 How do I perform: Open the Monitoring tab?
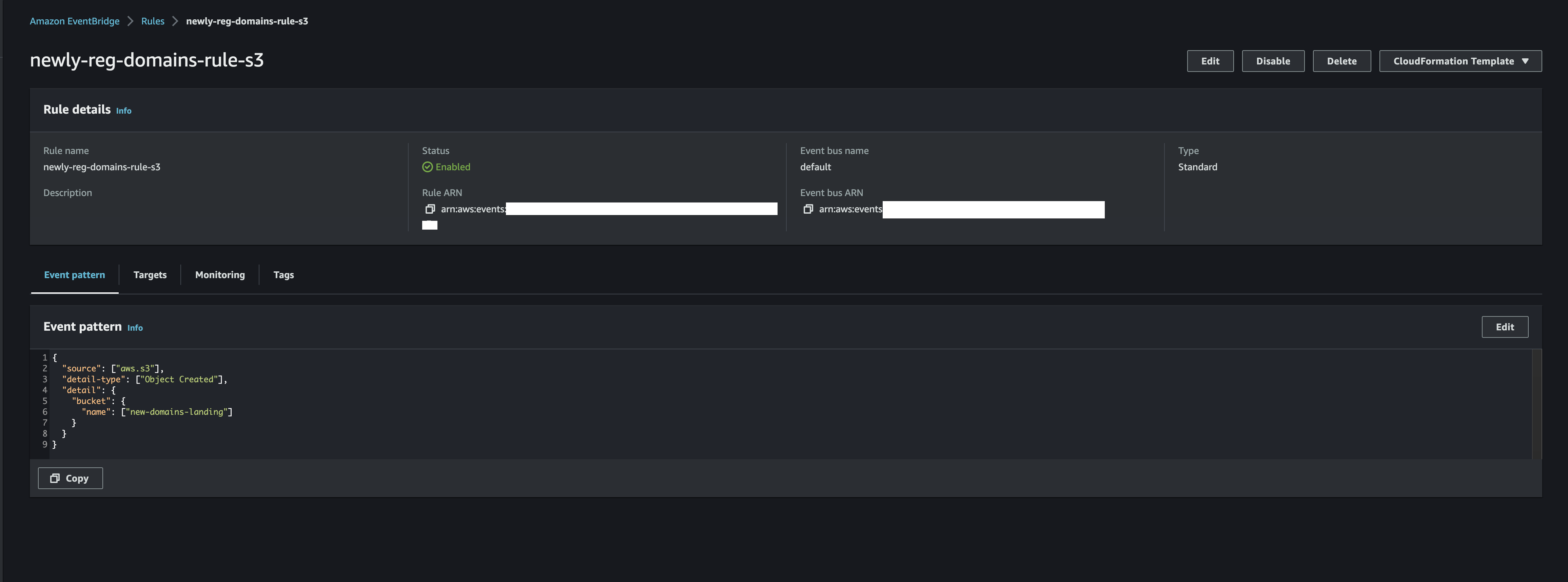click(x=220, y=275)
